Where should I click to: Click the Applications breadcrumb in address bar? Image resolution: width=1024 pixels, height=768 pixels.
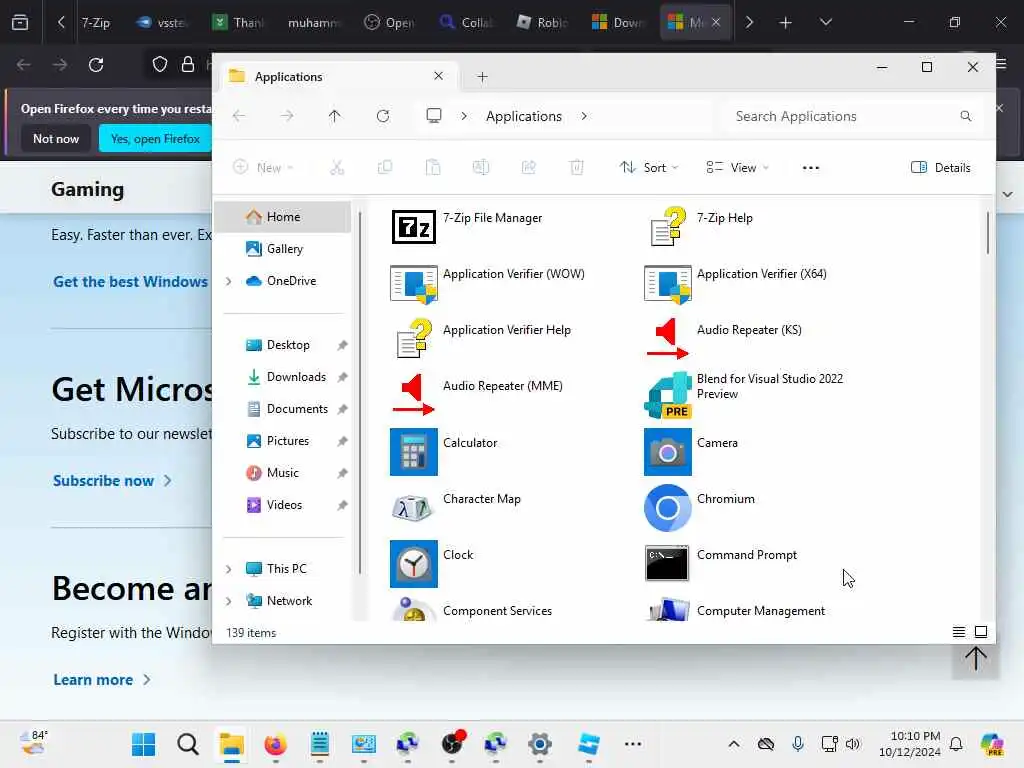pos(524,116)
